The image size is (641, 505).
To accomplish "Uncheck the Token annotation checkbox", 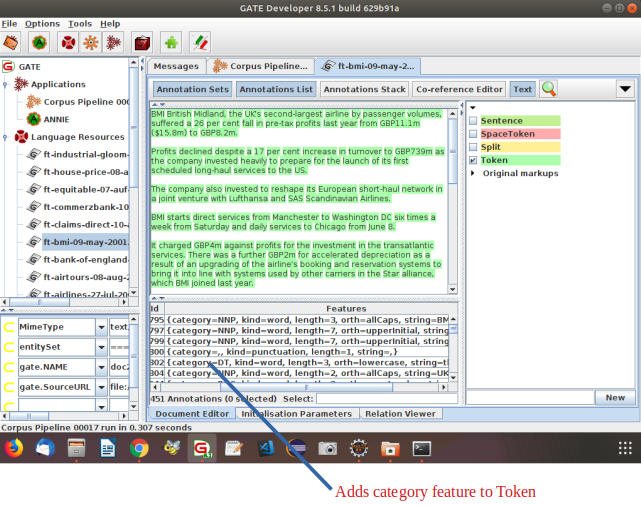I will click(x=473, y=160).
